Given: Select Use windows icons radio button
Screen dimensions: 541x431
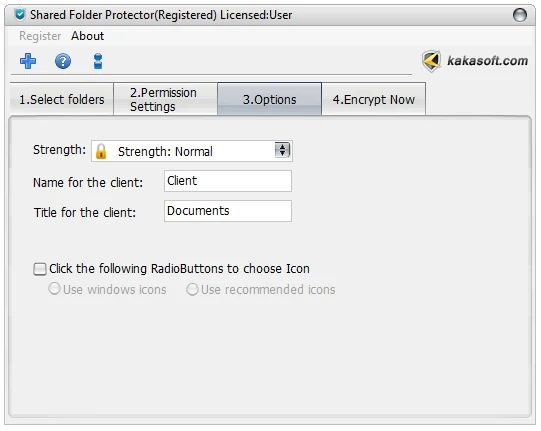Looking at the screenshot, I should click(55, 289).
